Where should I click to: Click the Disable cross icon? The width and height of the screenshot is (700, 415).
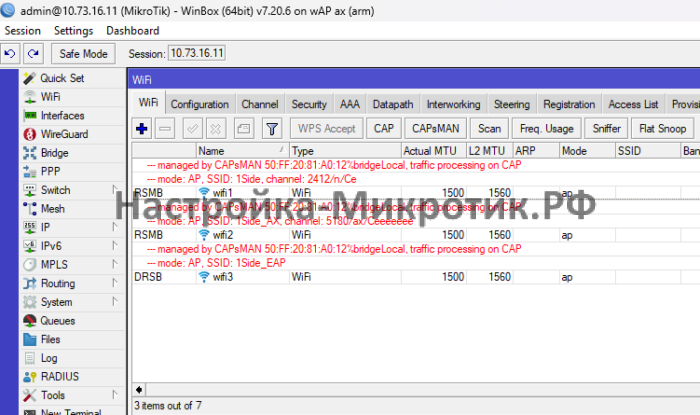tap(216, 129)
